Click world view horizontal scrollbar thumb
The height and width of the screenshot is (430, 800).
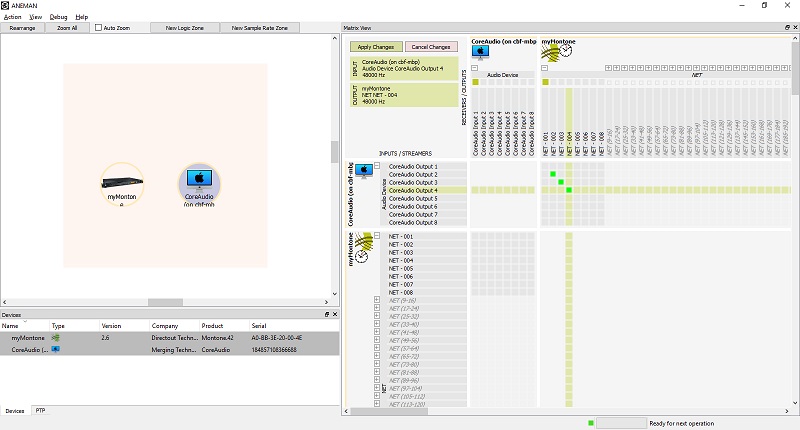[165, 302]
